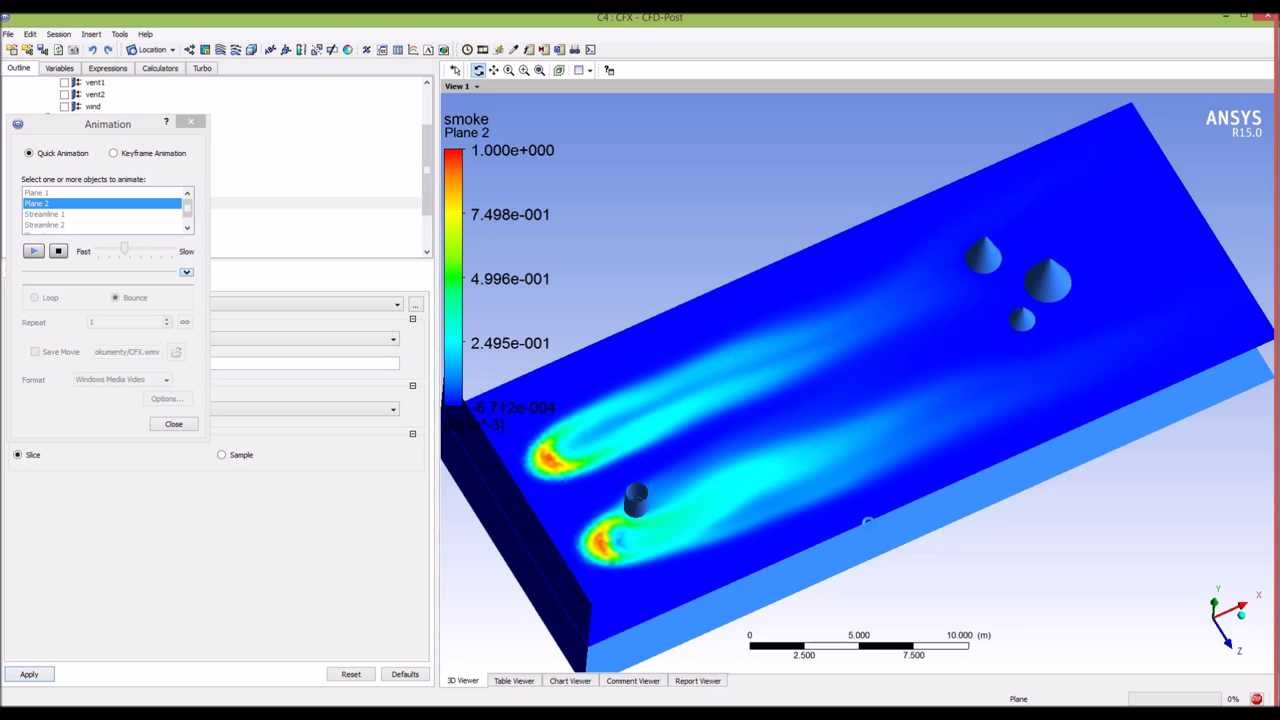Screen dimensions: 1280x720
Task: Open the topmost details combo box dropdown
Action: click(x=397, y=304)
